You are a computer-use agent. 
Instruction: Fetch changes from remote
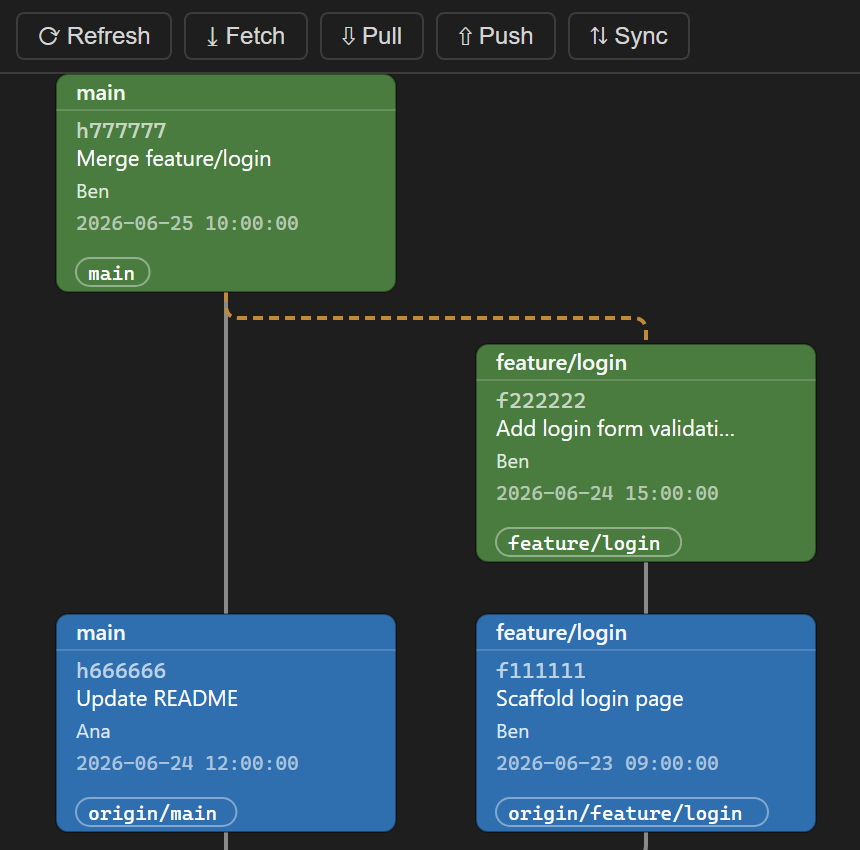click(246, 36)
